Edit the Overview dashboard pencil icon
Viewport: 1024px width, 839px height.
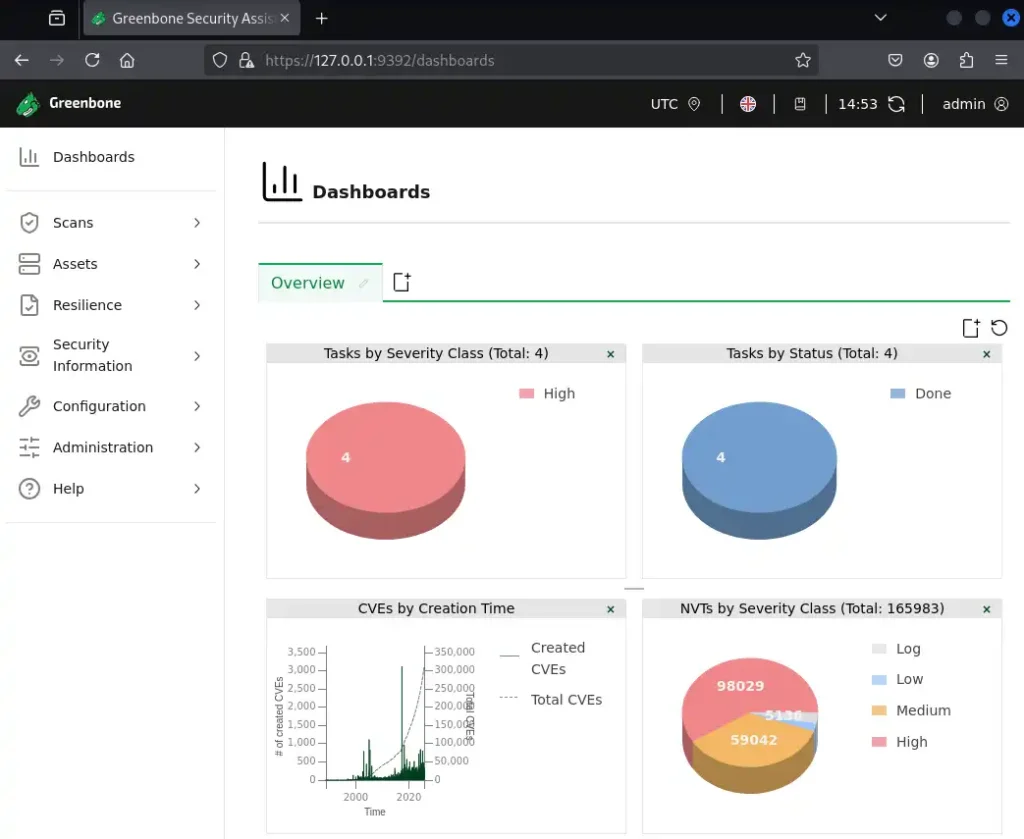pos(364,284)
